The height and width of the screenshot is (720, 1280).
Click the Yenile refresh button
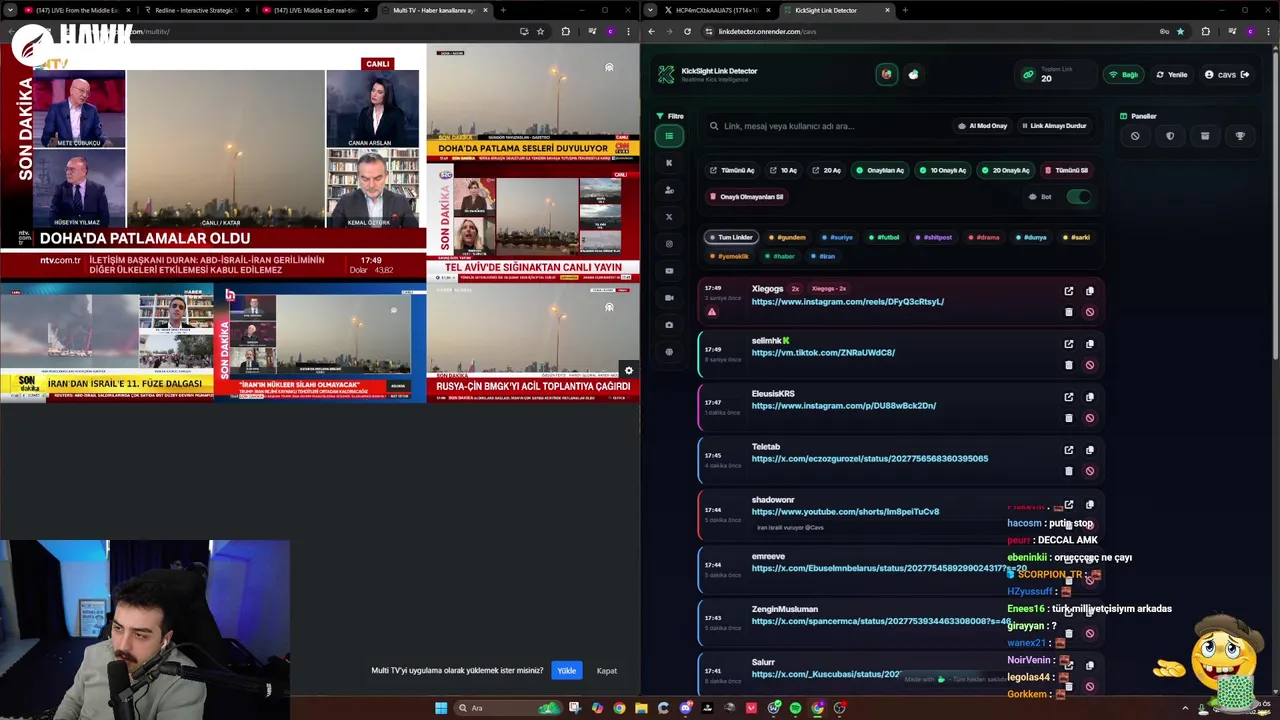coord(1172,75)
